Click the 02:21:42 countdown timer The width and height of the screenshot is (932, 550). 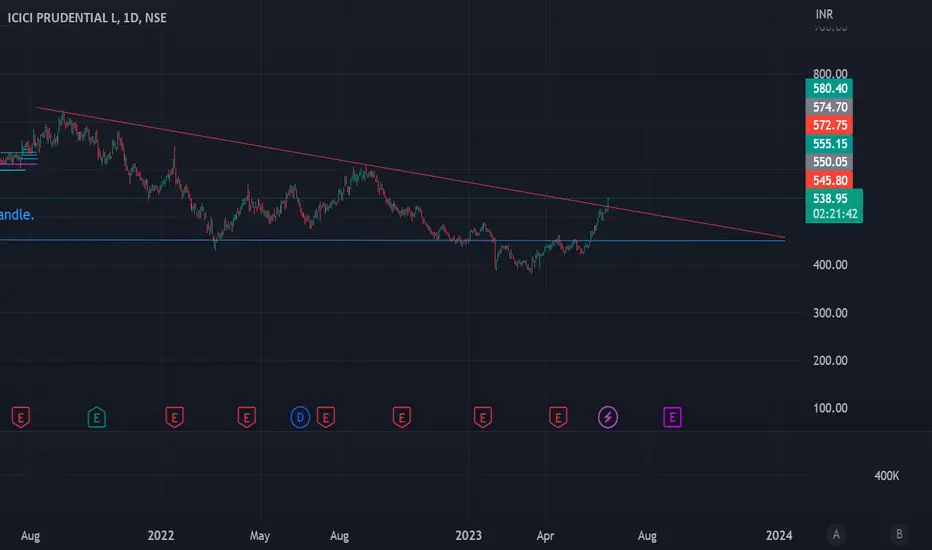835,214
